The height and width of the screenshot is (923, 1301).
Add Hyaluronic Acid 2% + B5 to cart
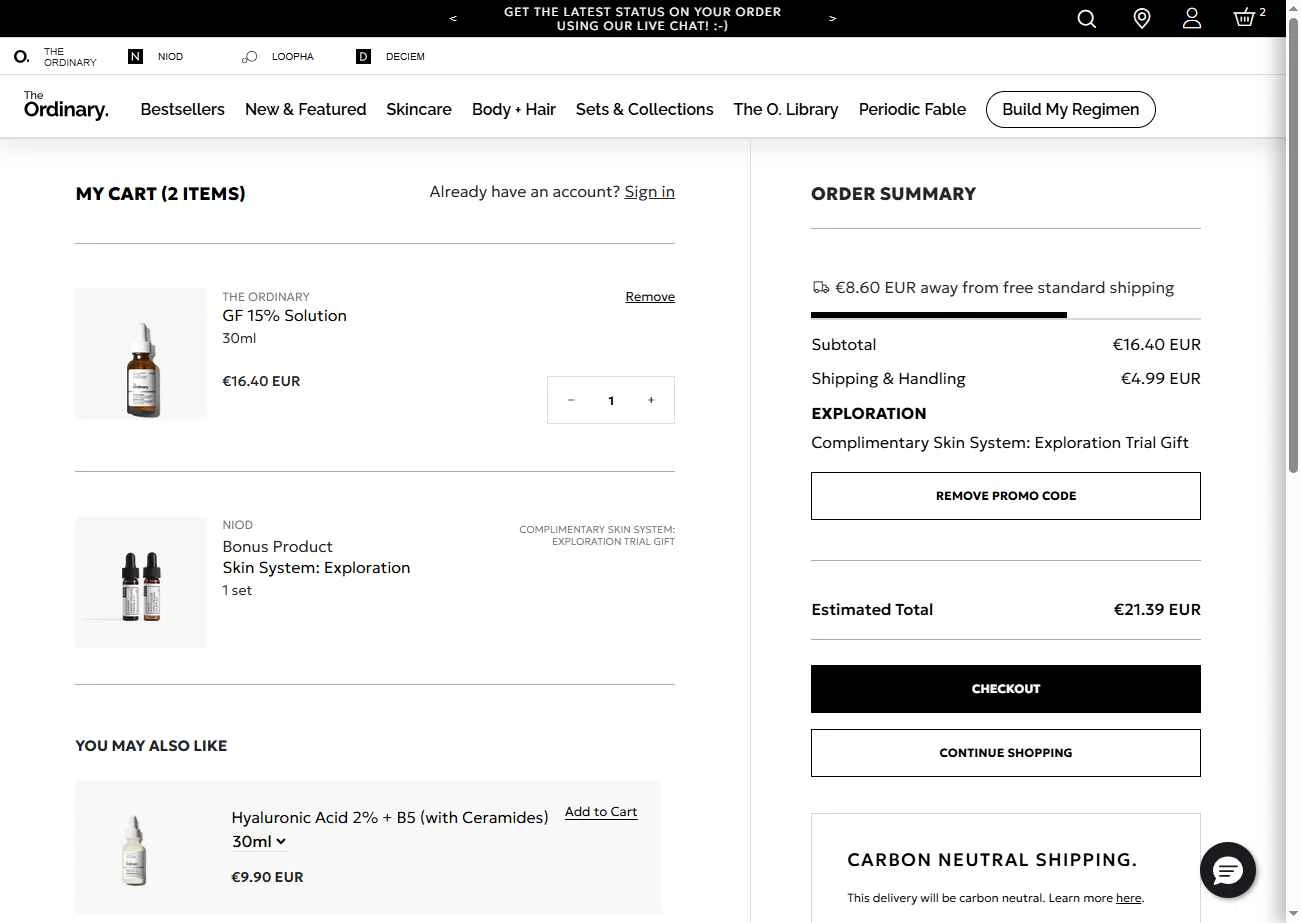click(601, 812)
